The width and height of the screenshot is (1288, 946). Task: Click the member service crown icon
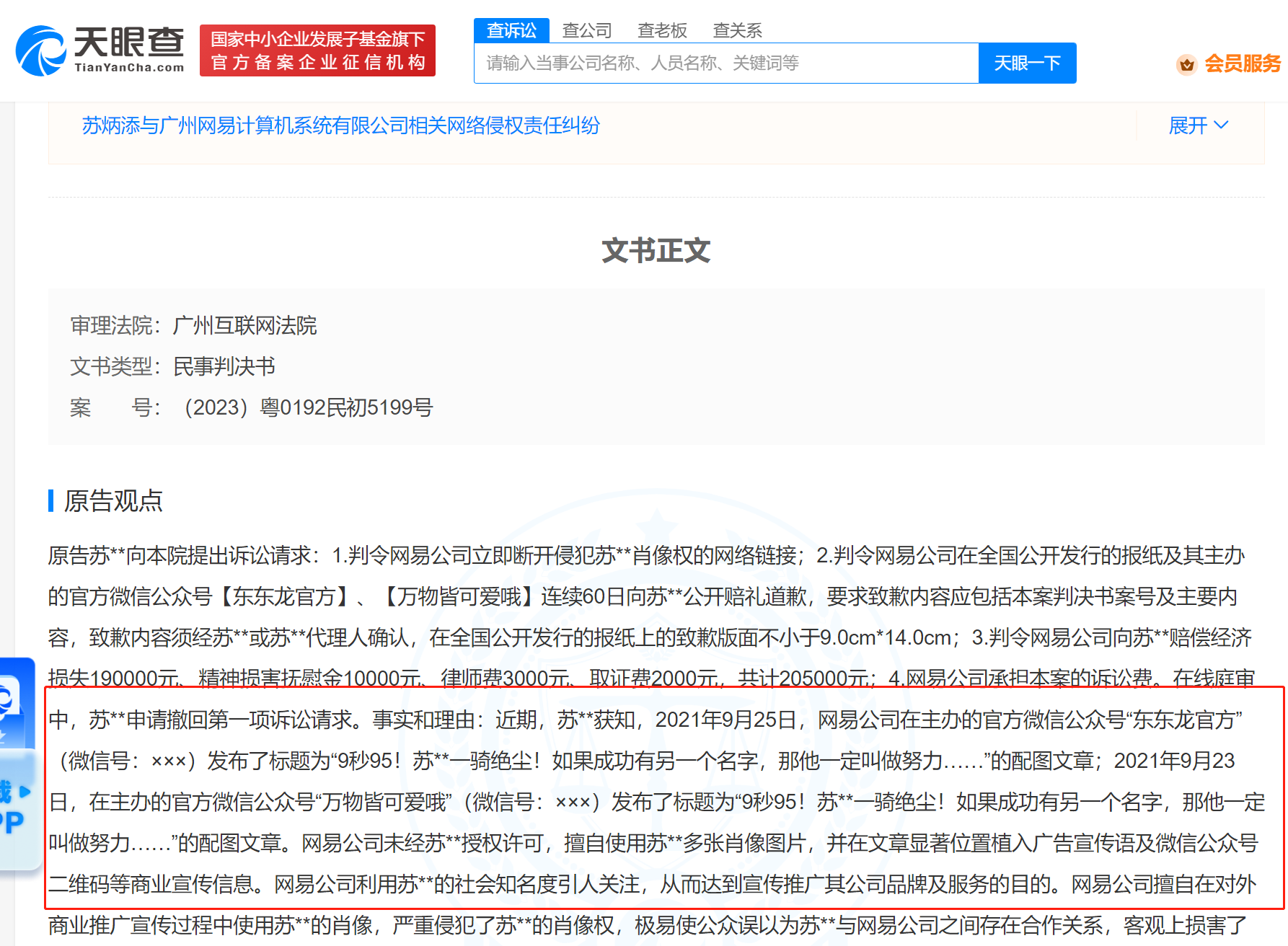(1186, 64)
